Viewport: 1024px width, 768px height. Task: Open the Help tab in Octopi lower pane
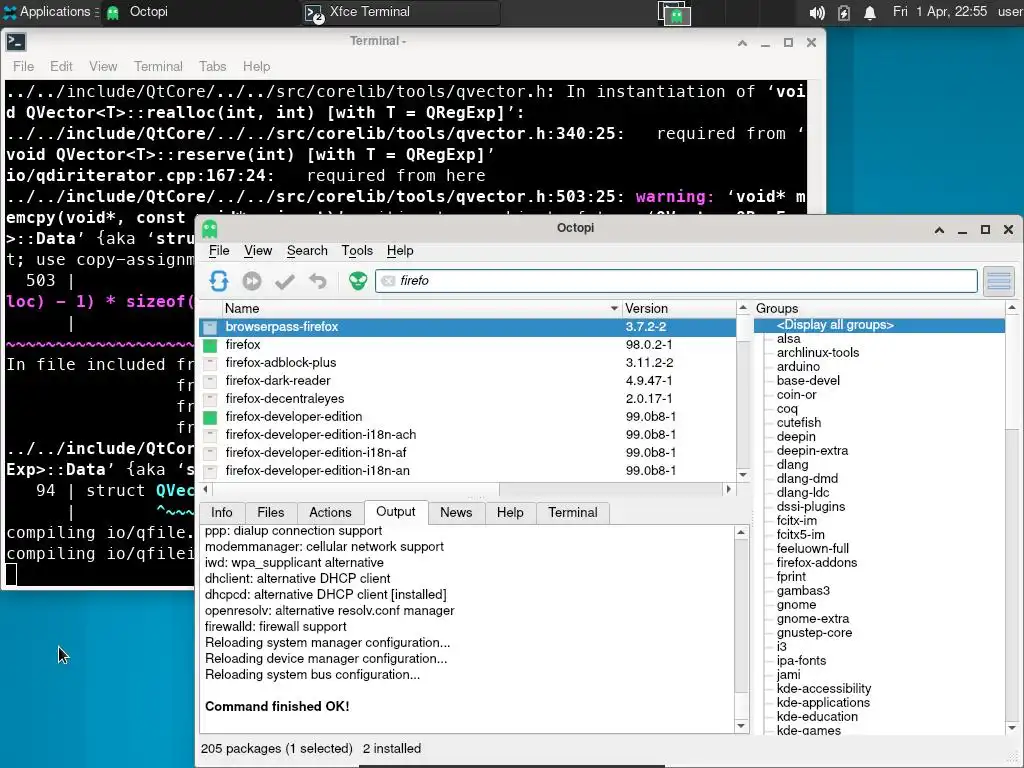click(510, 513)
